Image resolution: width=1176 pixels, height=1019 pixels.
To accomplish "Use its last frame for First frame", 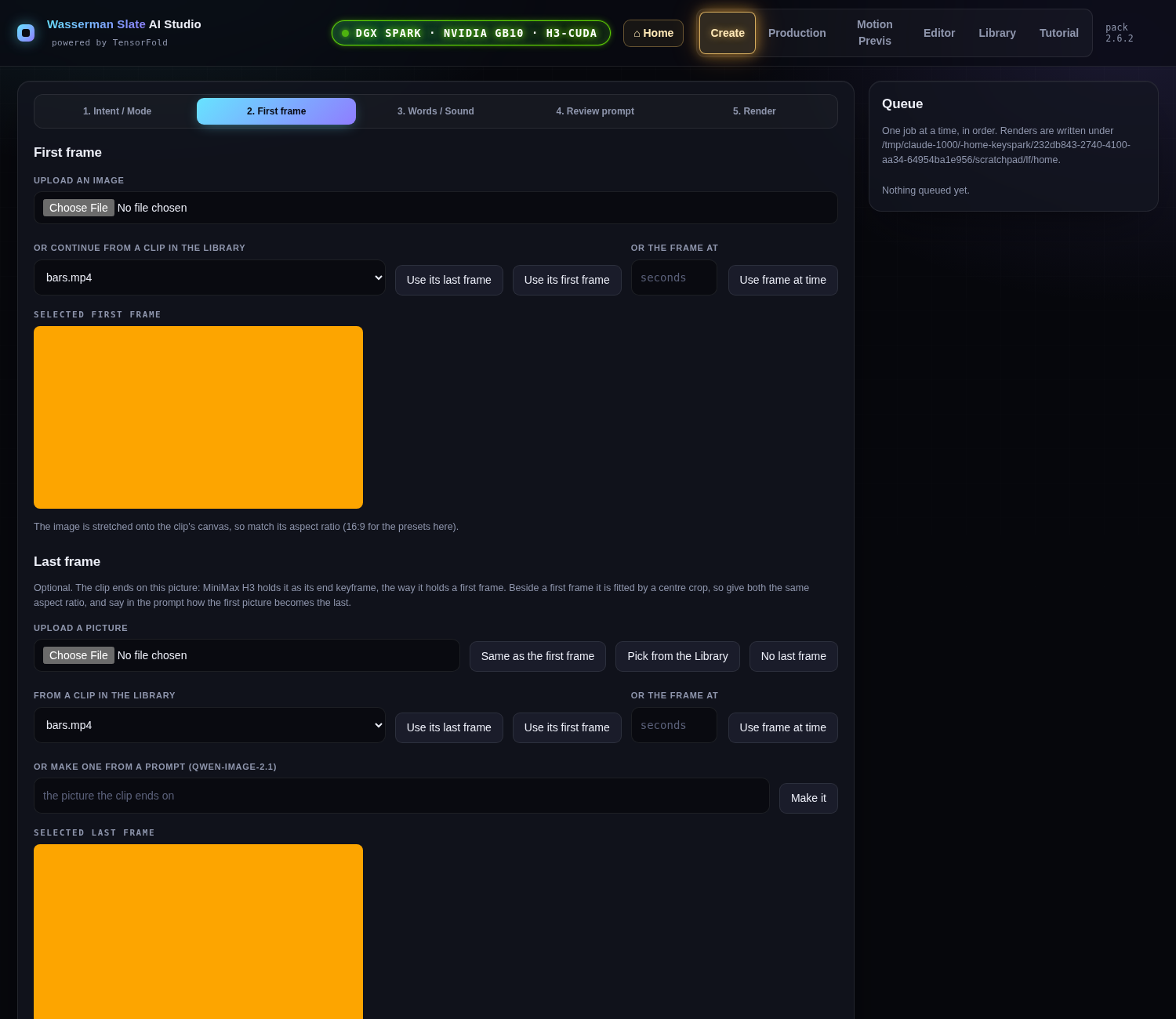I will pyautogui.click(x=449, y=280).
